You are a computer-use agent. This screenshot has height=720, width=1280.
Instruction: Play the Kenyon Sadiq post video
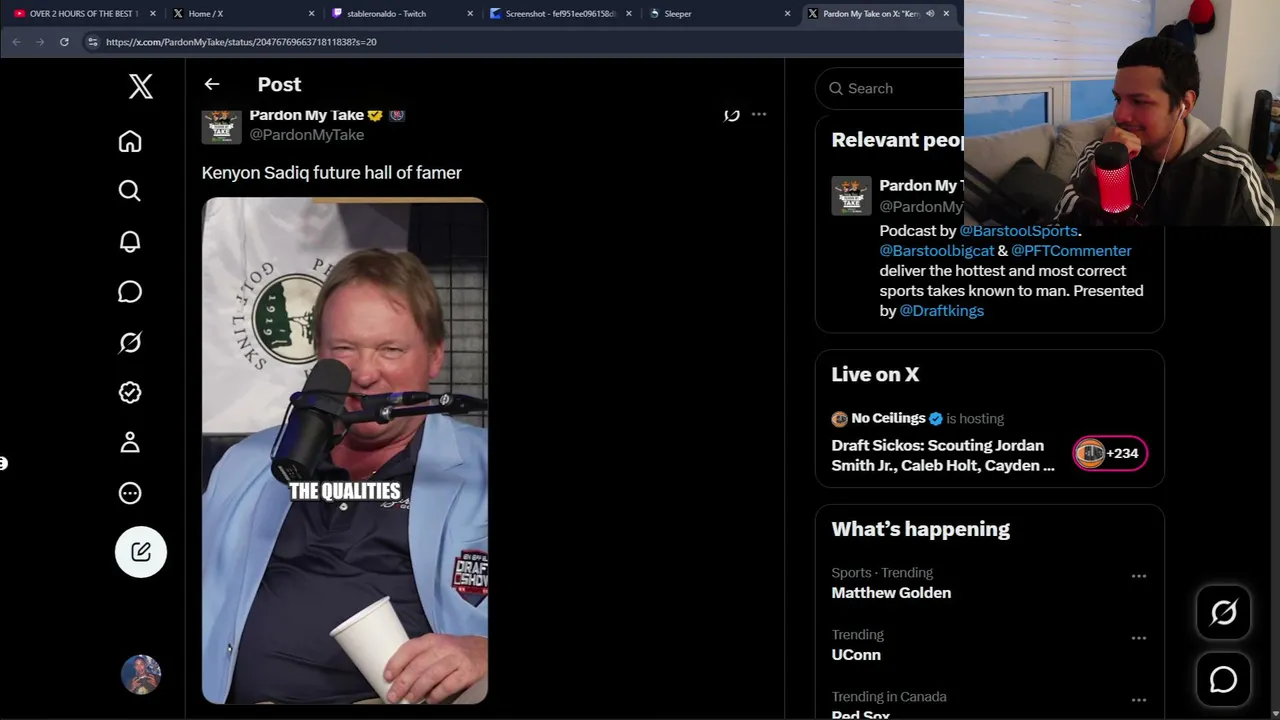(x=345, y=451)
